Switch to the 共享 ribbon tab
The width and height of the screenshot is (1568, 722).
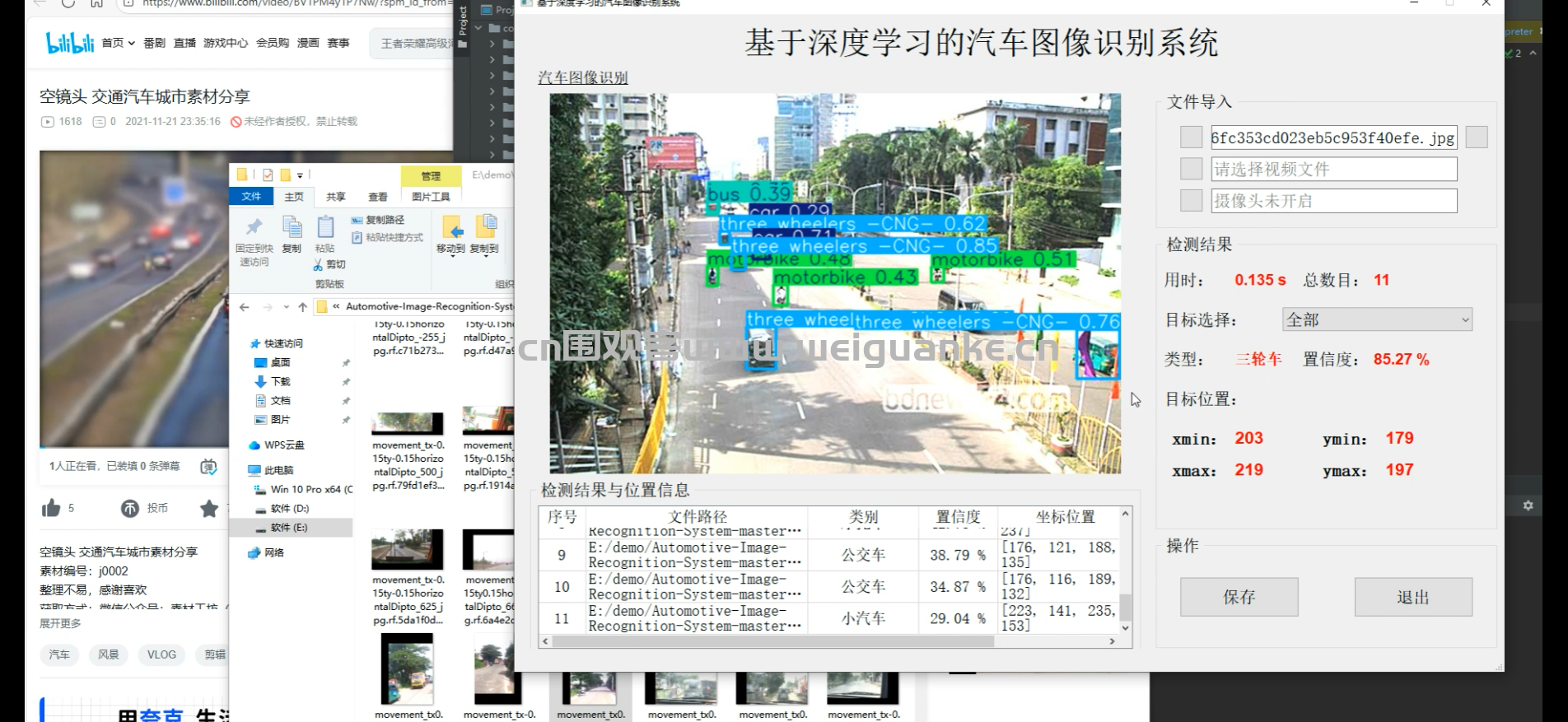[335, 197]
